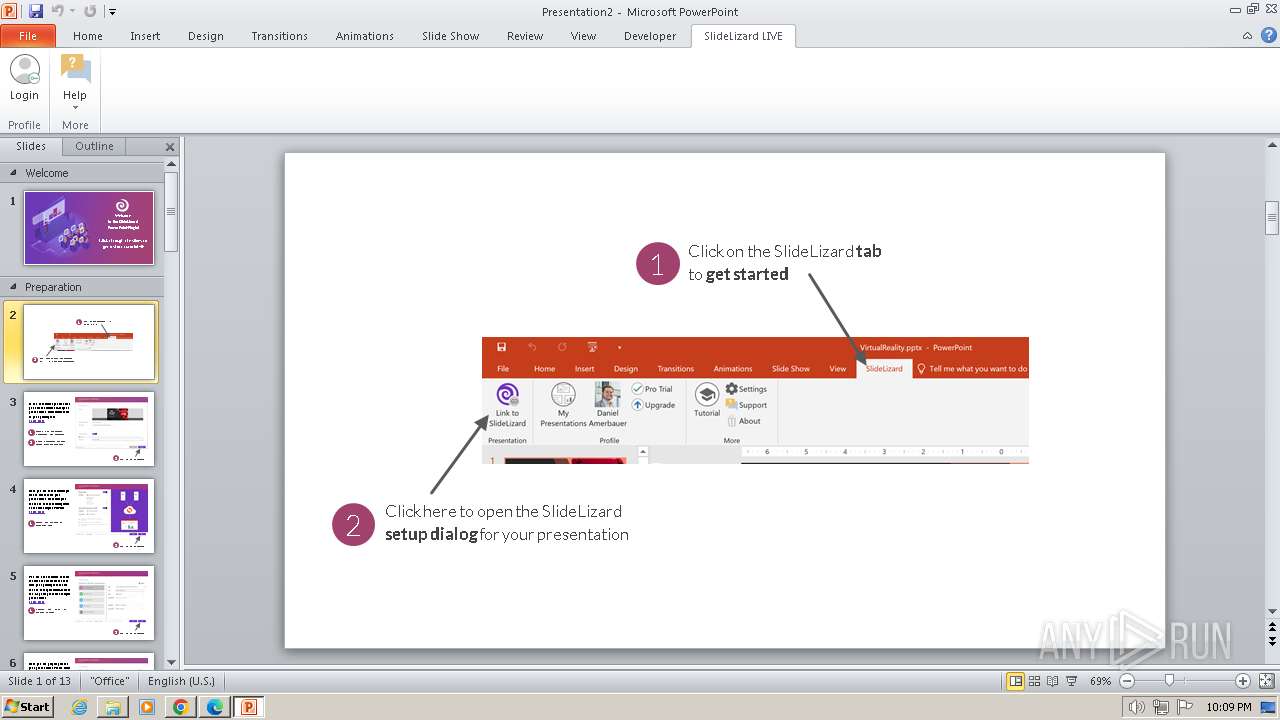Image resolution: width=1280 pixels, height=720 pixels.
Task: Fit slide to current window icon
Action: pos(1266,681)
